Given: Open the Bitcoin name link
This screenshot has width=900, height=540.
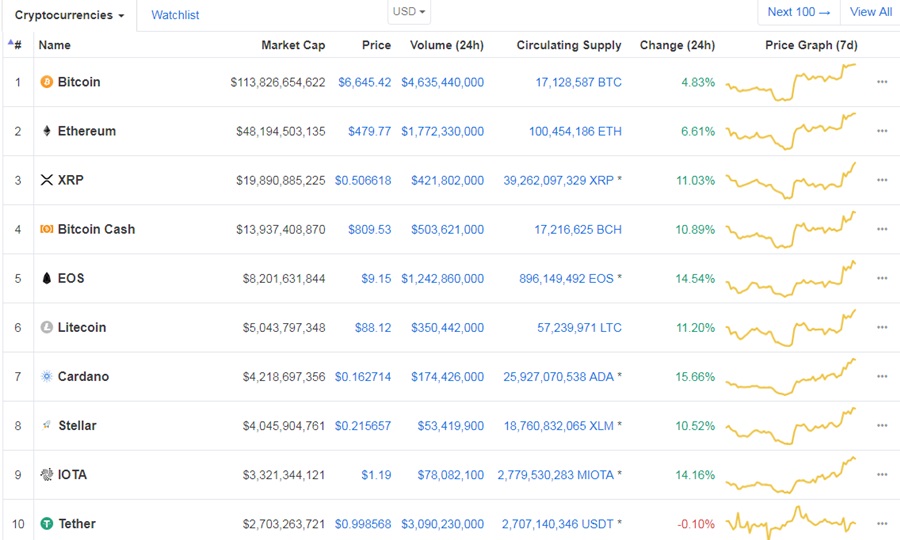Looking at the screenshot, I should pos(79,82).
